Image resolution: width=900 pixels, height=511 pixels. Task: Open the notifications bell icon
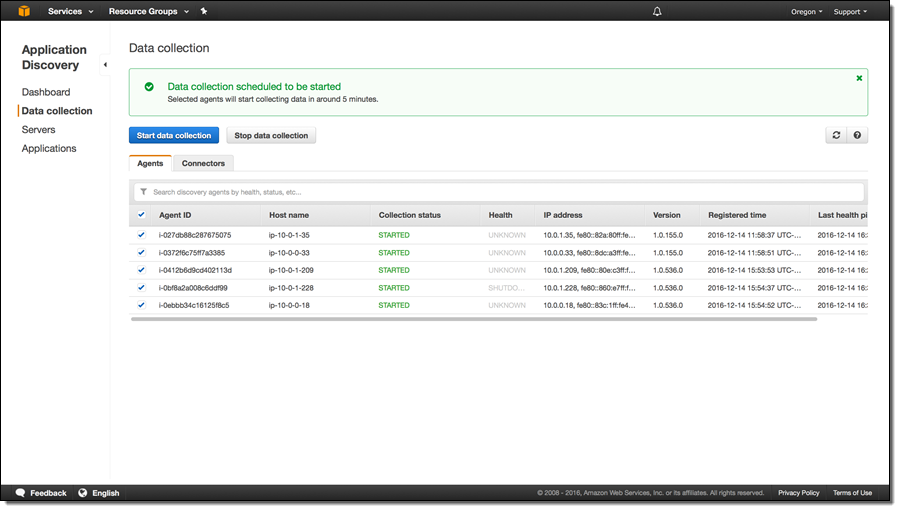657,12
